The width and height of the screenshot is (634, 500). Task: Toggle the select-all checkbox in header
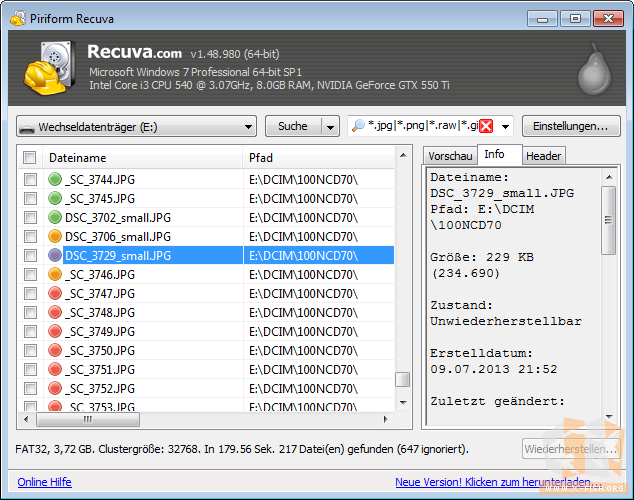[x=30, y=158]
